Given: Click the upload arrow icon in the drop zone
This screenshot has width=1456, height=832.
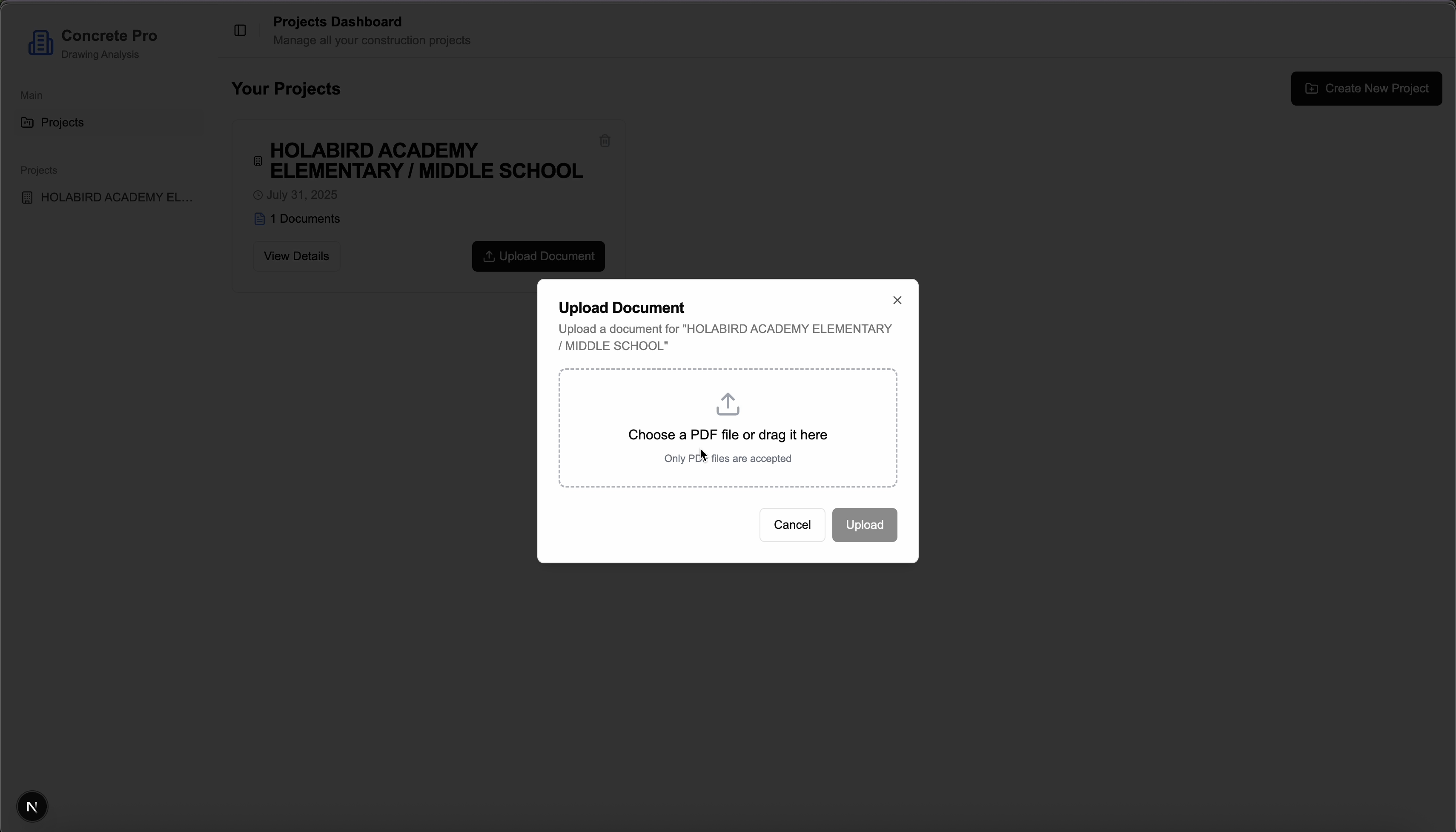Looking at the screenshot, I should [727, 404].
